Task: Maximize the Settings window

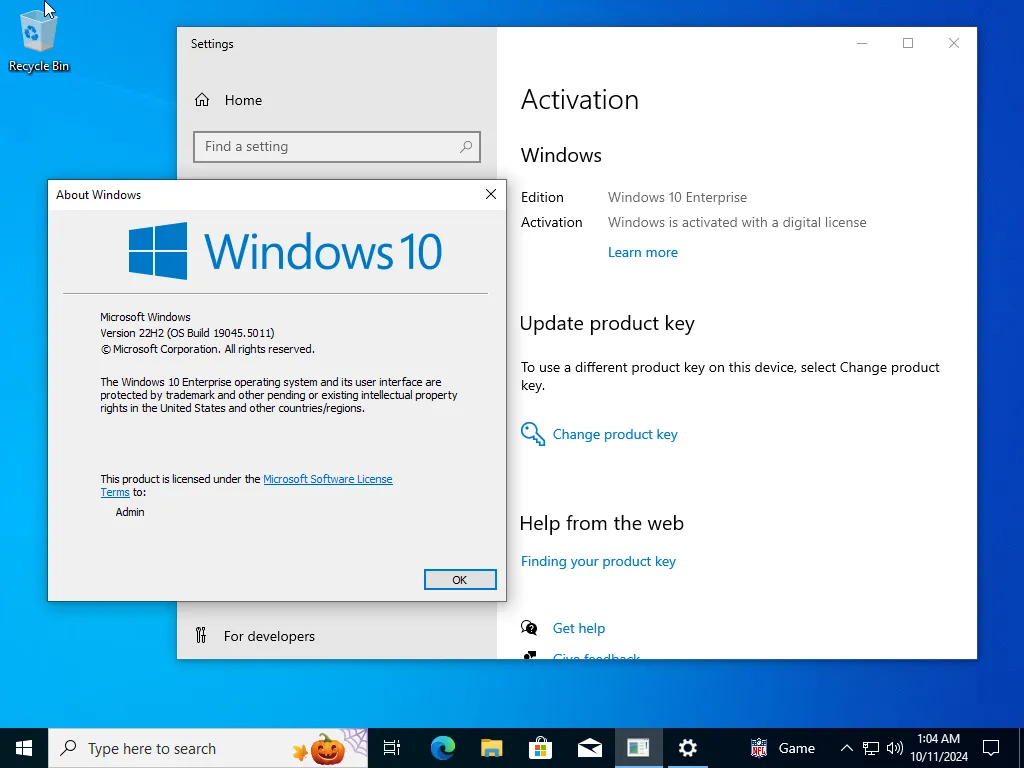Action: tap(908, 43)
